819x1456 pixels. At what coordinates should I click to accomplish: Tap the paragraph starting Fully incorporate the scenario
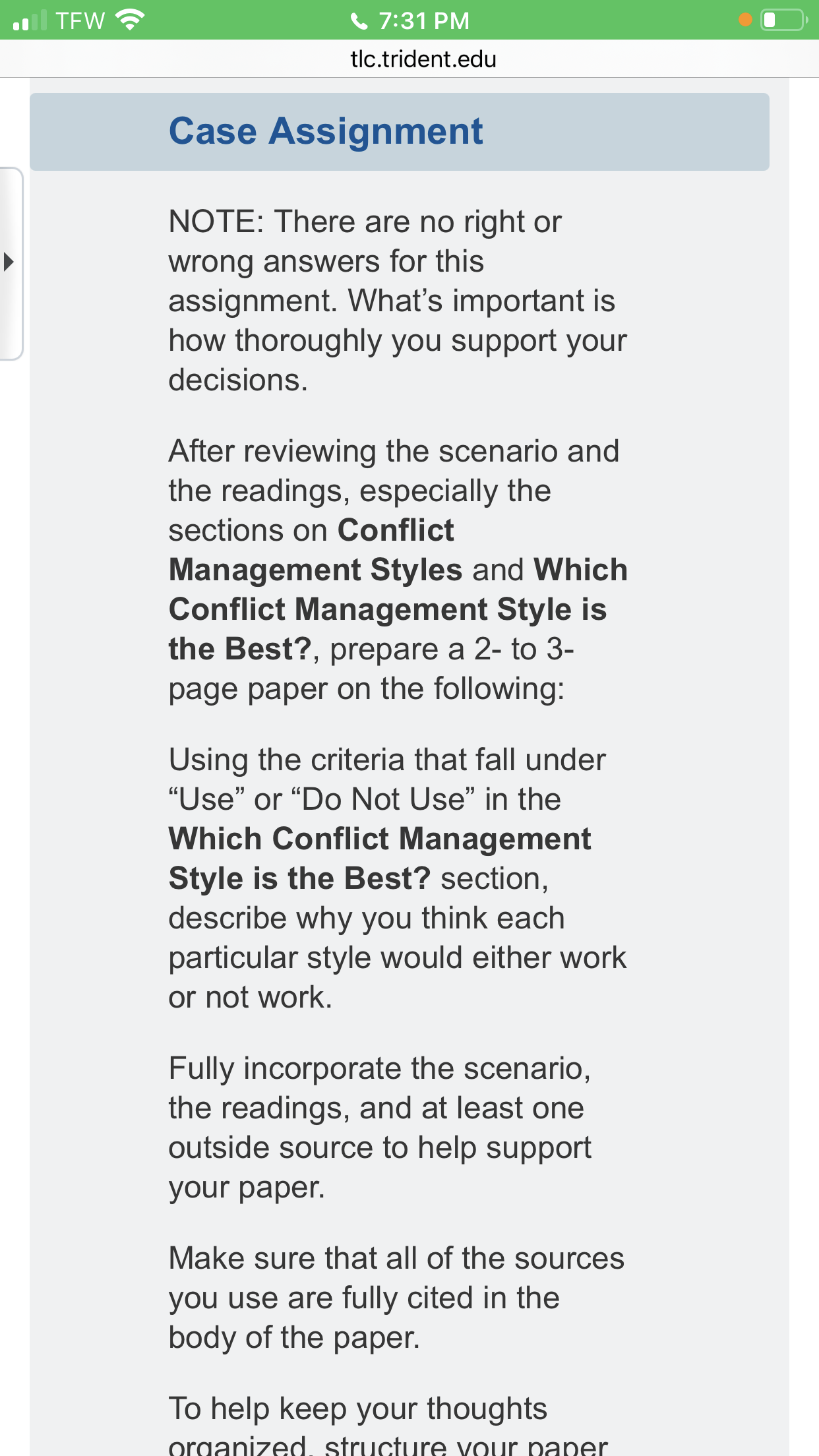(380, 1128)
